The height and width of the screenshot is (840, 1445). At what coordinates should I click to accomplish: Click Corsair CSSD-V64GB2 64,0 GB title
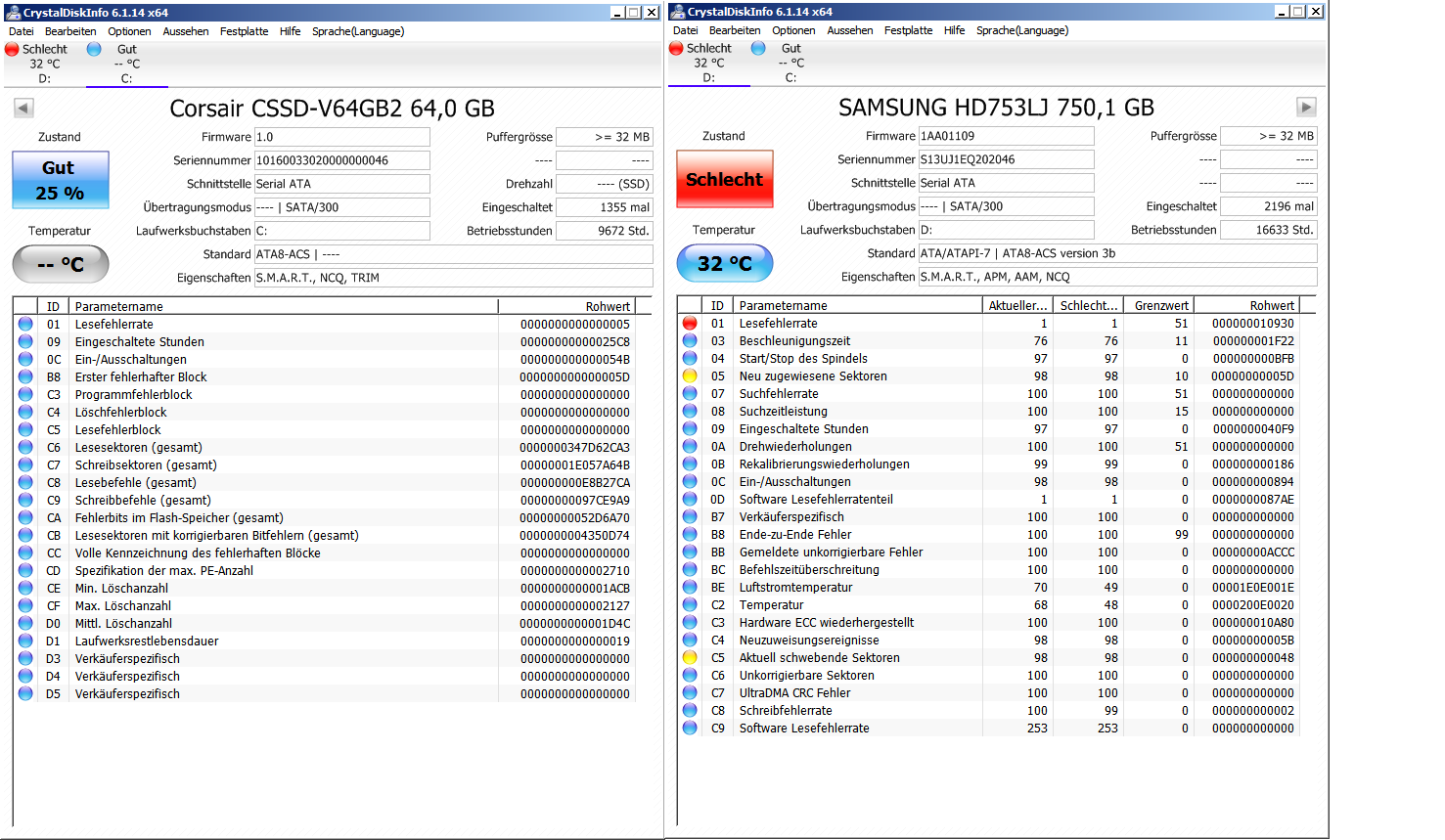[333, 109]
